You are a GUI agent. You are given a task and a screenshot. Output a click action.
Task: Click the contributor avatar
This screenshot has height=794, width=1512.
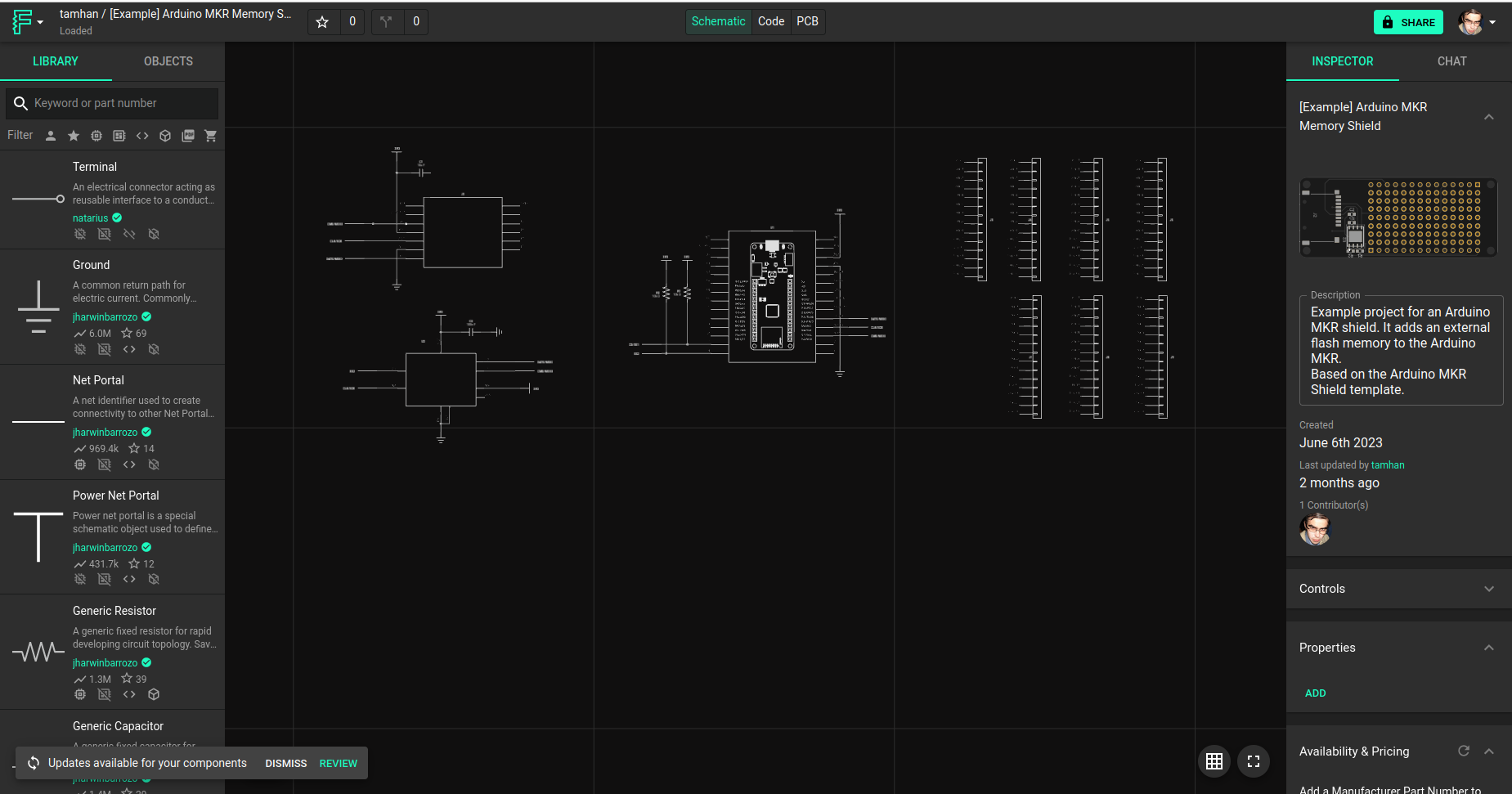point(1315,530)
